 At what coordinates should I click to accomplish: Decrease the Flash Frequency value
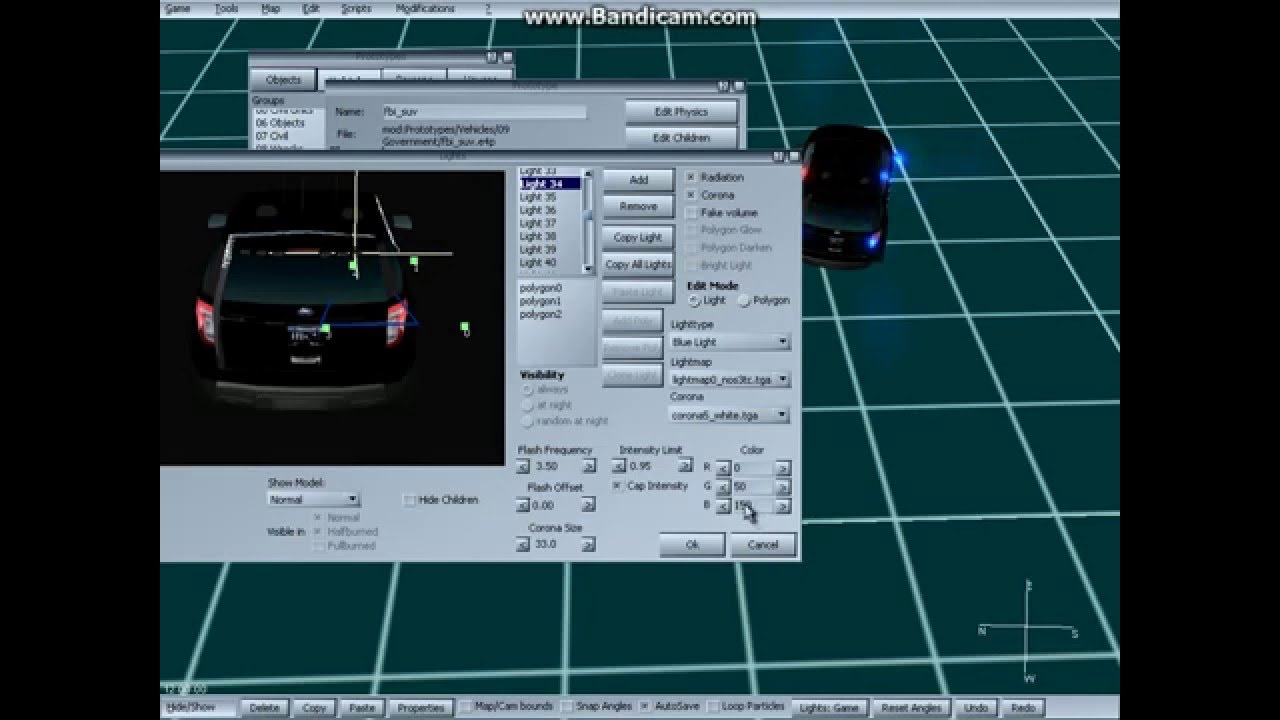[x=523, y=466]
